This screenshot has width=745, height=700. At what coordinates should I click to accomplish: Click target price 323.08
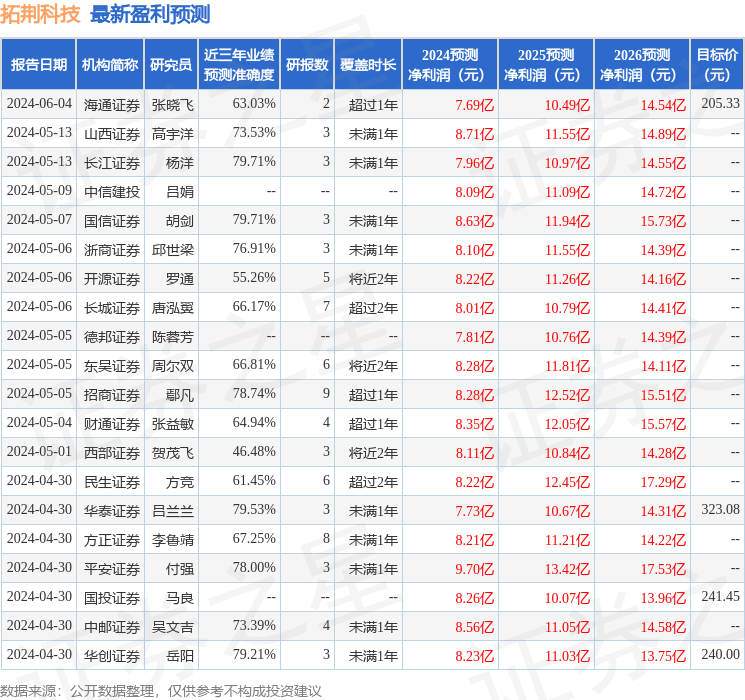click(x=720, y=509)
